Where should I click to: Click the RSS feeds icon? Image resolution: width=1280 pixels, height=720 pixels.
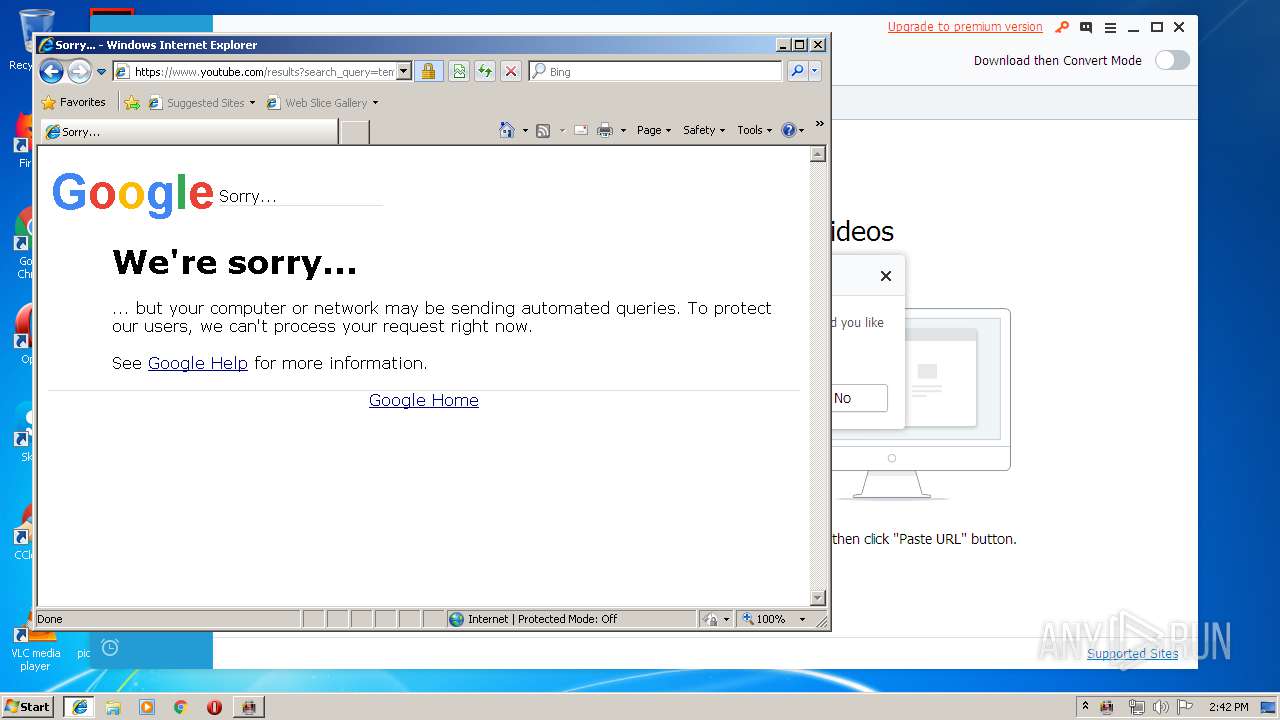tap(543, 130)
